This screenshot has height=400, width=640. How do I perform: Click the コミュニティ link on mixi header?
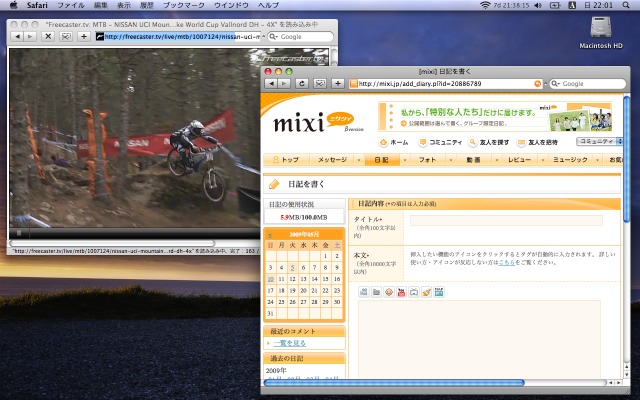(440, 142)
